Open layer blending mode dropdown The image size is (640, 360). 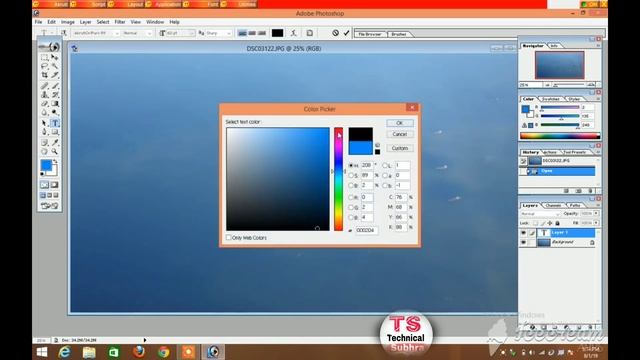[x=540, y=214]
